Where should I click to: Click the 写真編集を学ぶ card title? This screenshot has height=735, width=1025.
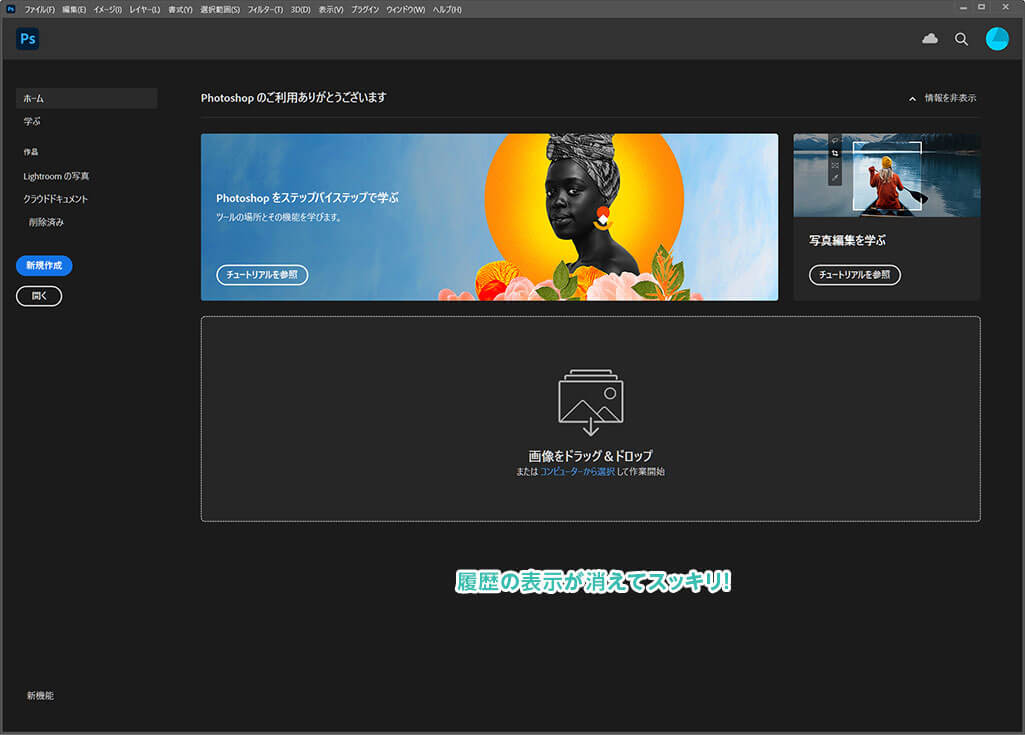pyautogui.click(x=847, y=241)
